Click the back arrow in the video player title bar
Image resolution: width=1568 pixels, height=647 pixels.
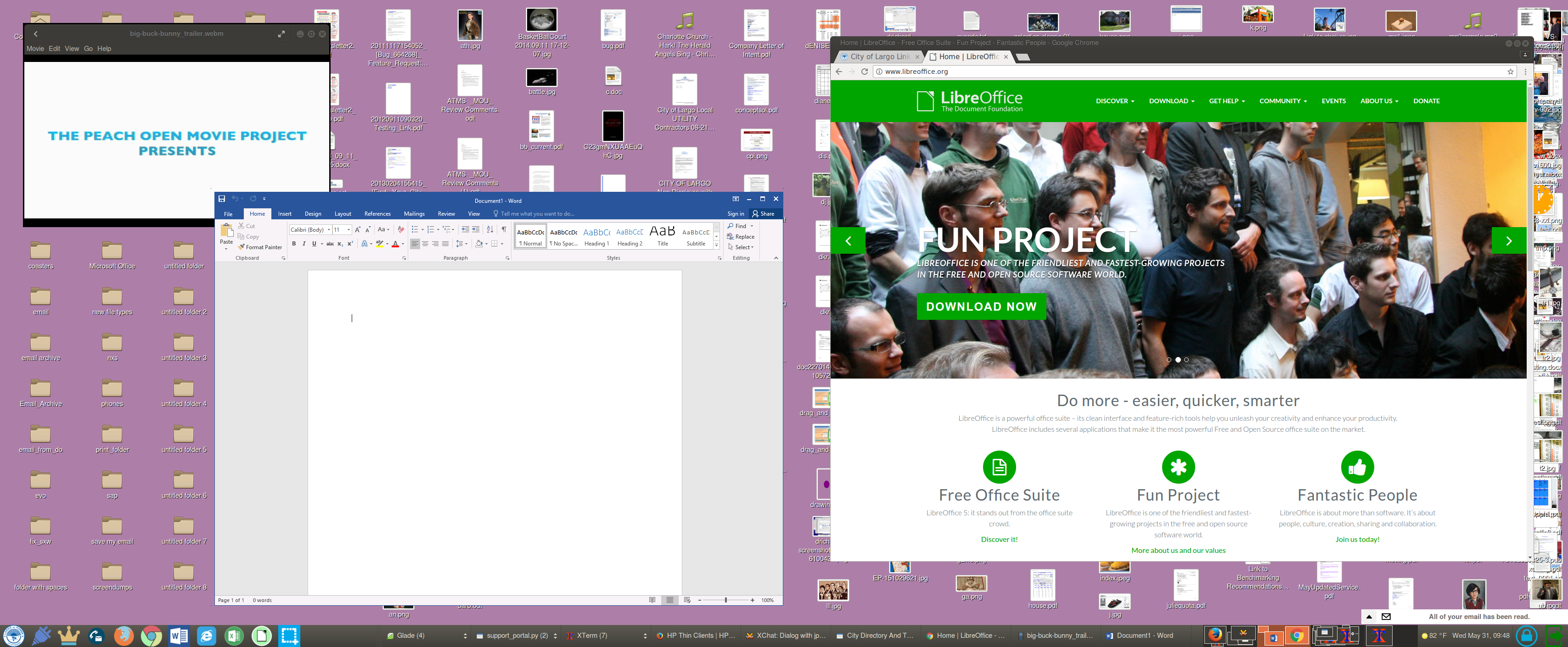(x=36, y=34)
